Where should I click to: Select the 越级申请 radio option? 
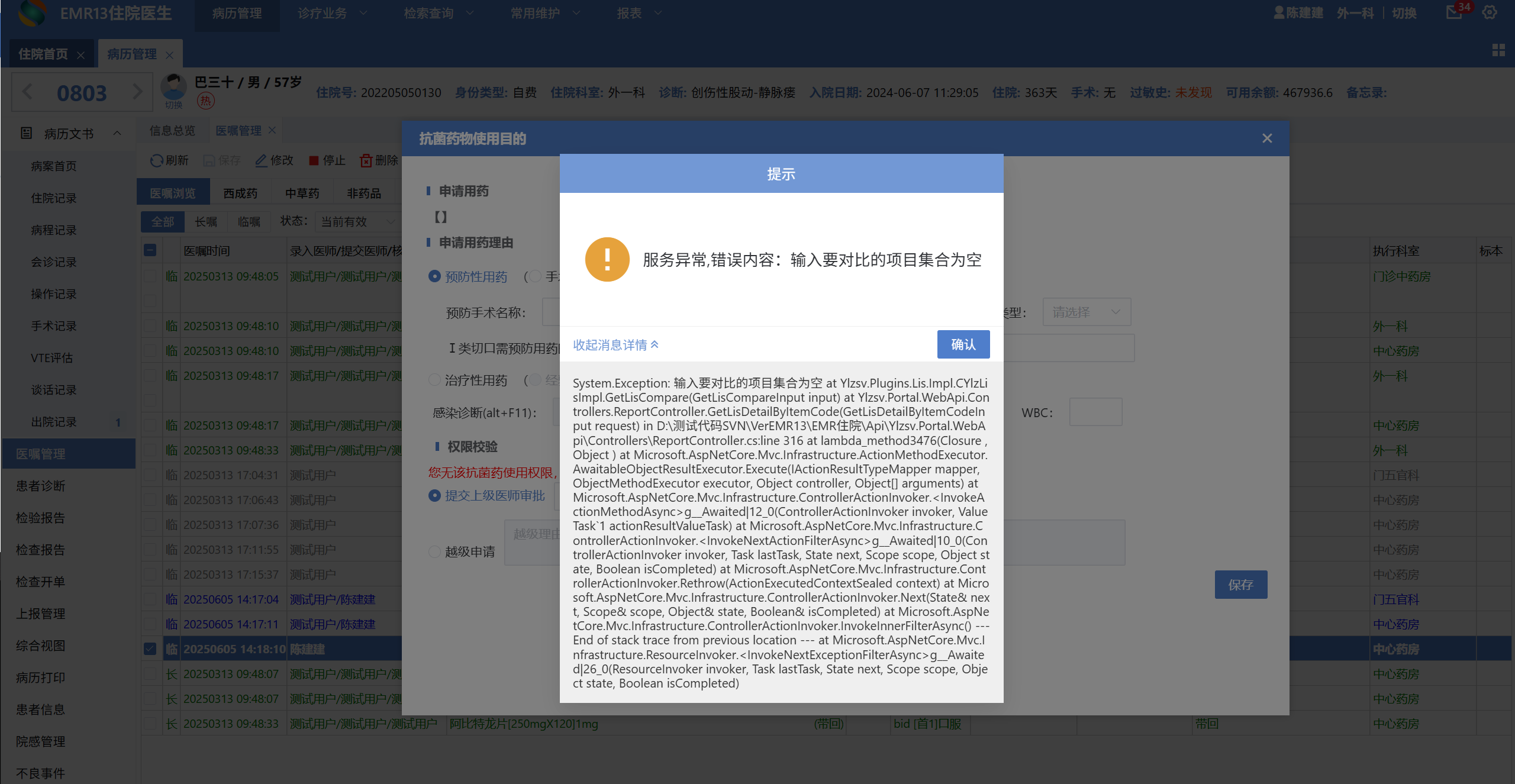[x=434, y=551]
